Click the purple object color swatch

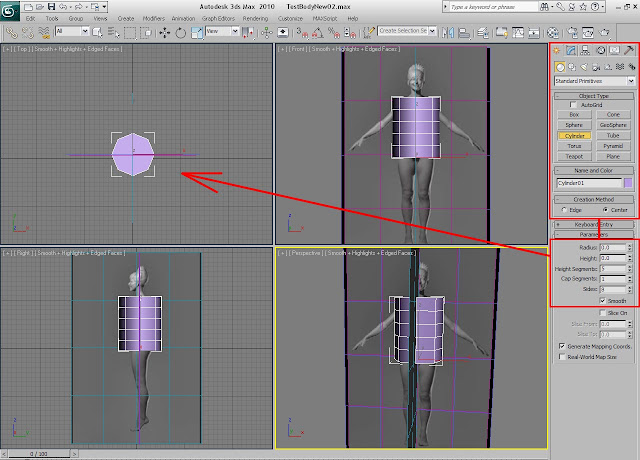coord(628,183)
